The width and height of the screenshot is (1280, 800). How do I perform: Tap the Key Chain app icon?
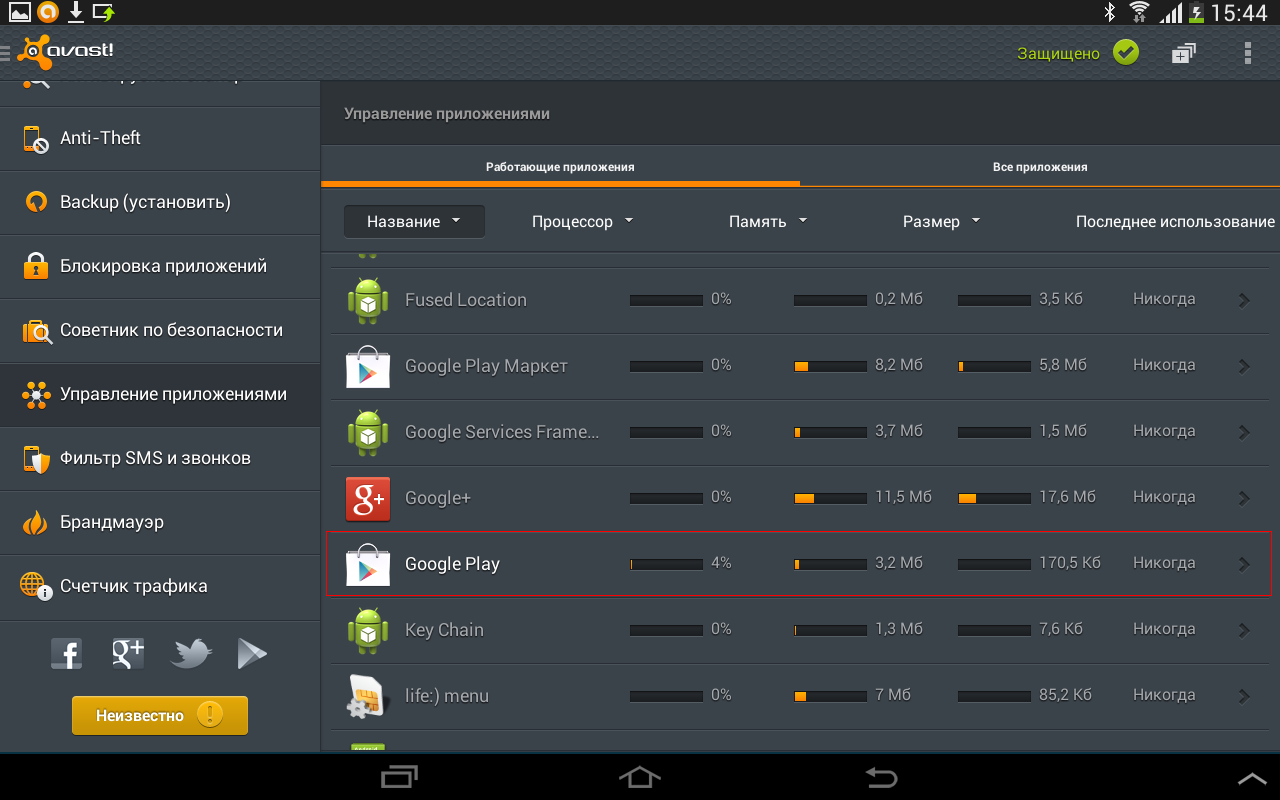(367, 630)
